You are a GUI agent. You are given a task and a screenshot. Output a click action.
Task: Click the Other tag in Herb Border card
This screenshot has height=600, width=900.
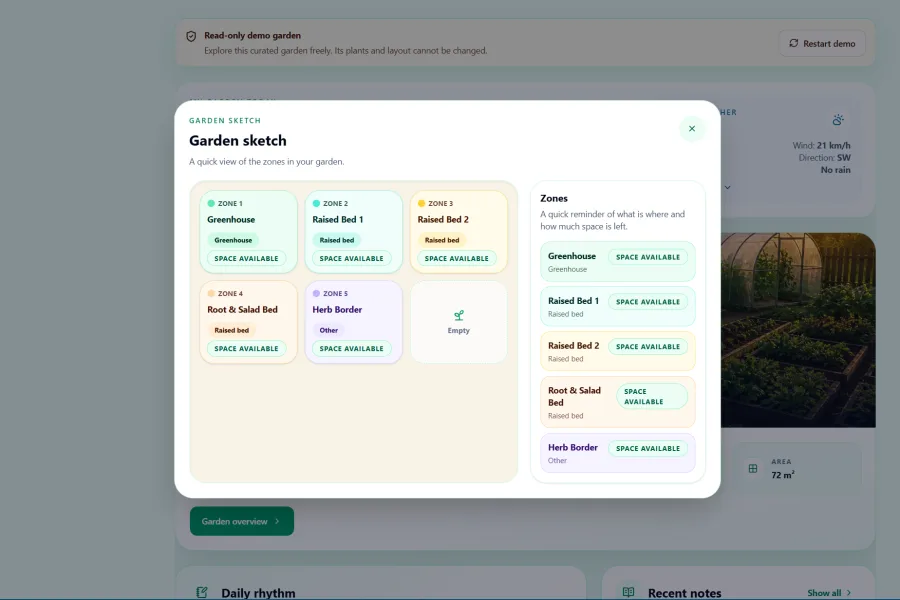pyautogui.click(x=329, y=330)
